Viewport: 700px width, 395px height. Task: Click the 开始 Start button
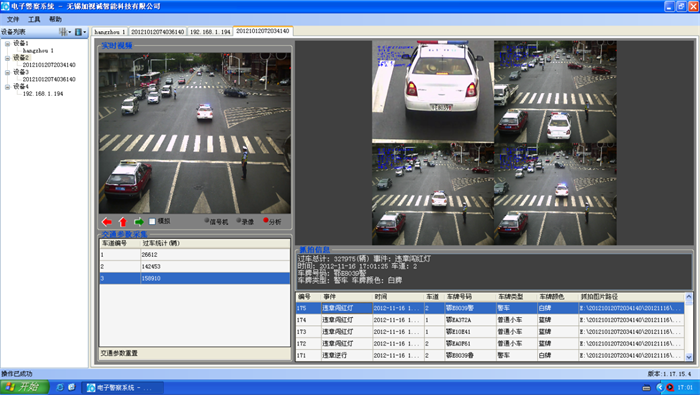24,387
